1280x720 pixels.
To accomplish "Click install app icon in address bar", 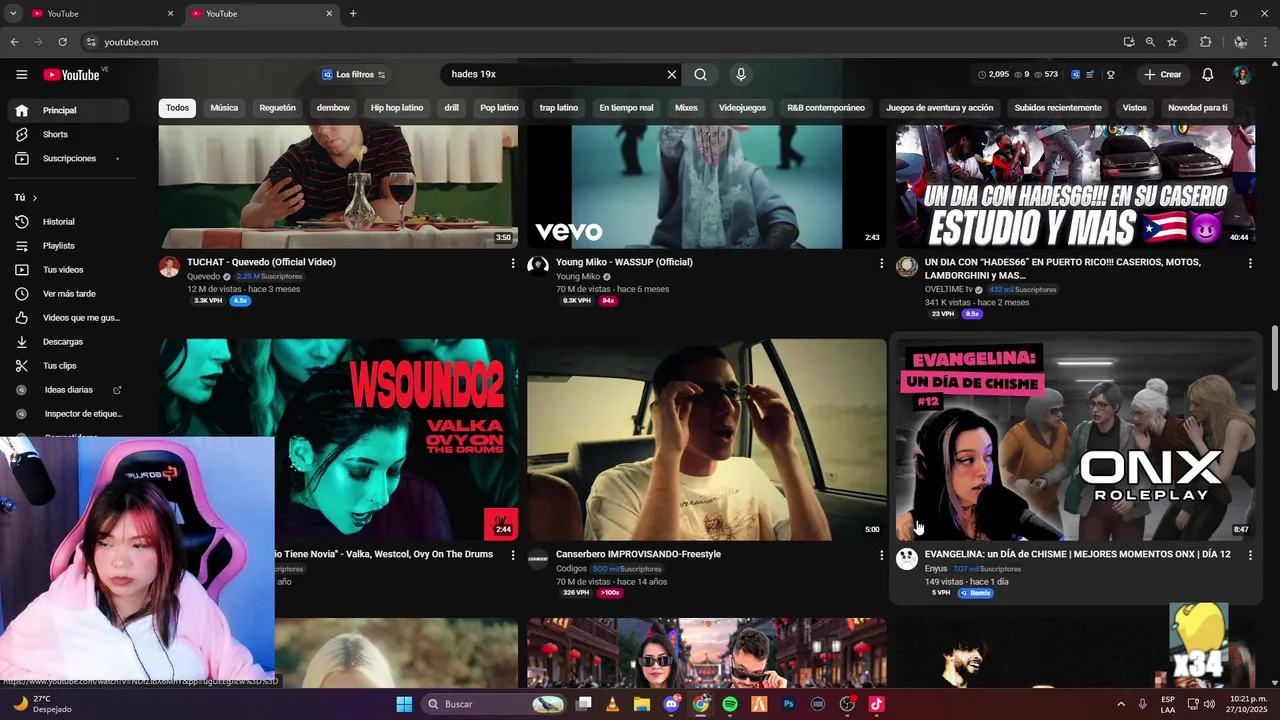I will coord(1129,42).
